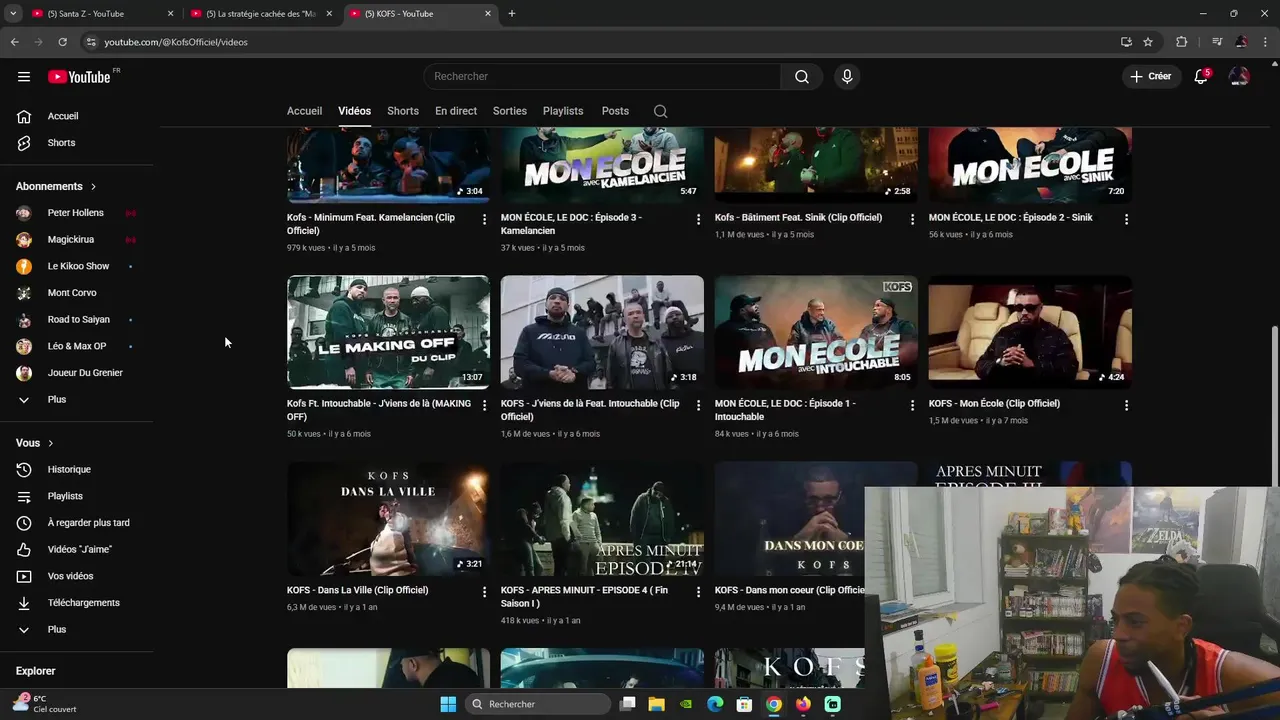Reload the page in browser
The image size is (1280, 720).
(62, 42)
